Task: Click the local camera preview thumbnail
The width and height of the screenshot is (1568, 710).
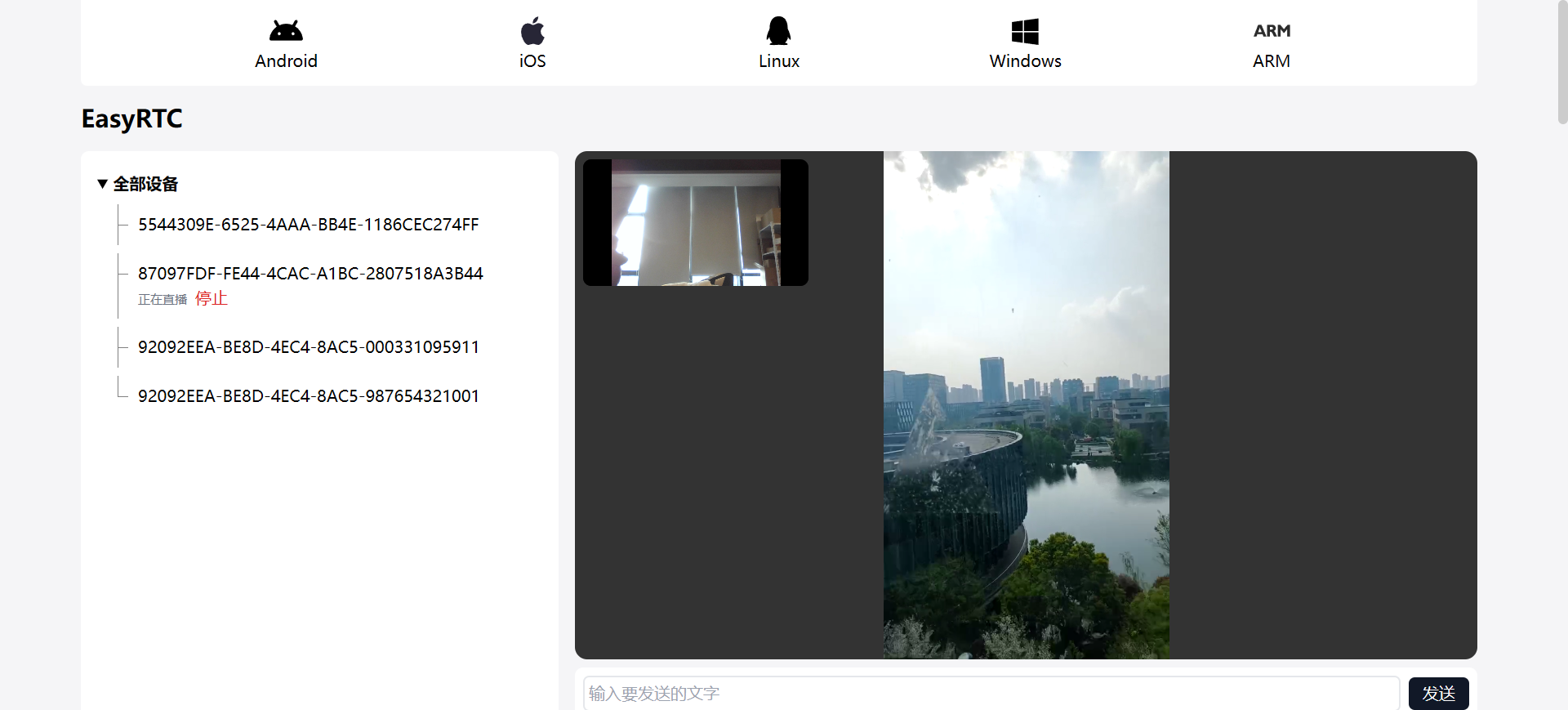Action: pyautogui.click(x=695, y=222)
